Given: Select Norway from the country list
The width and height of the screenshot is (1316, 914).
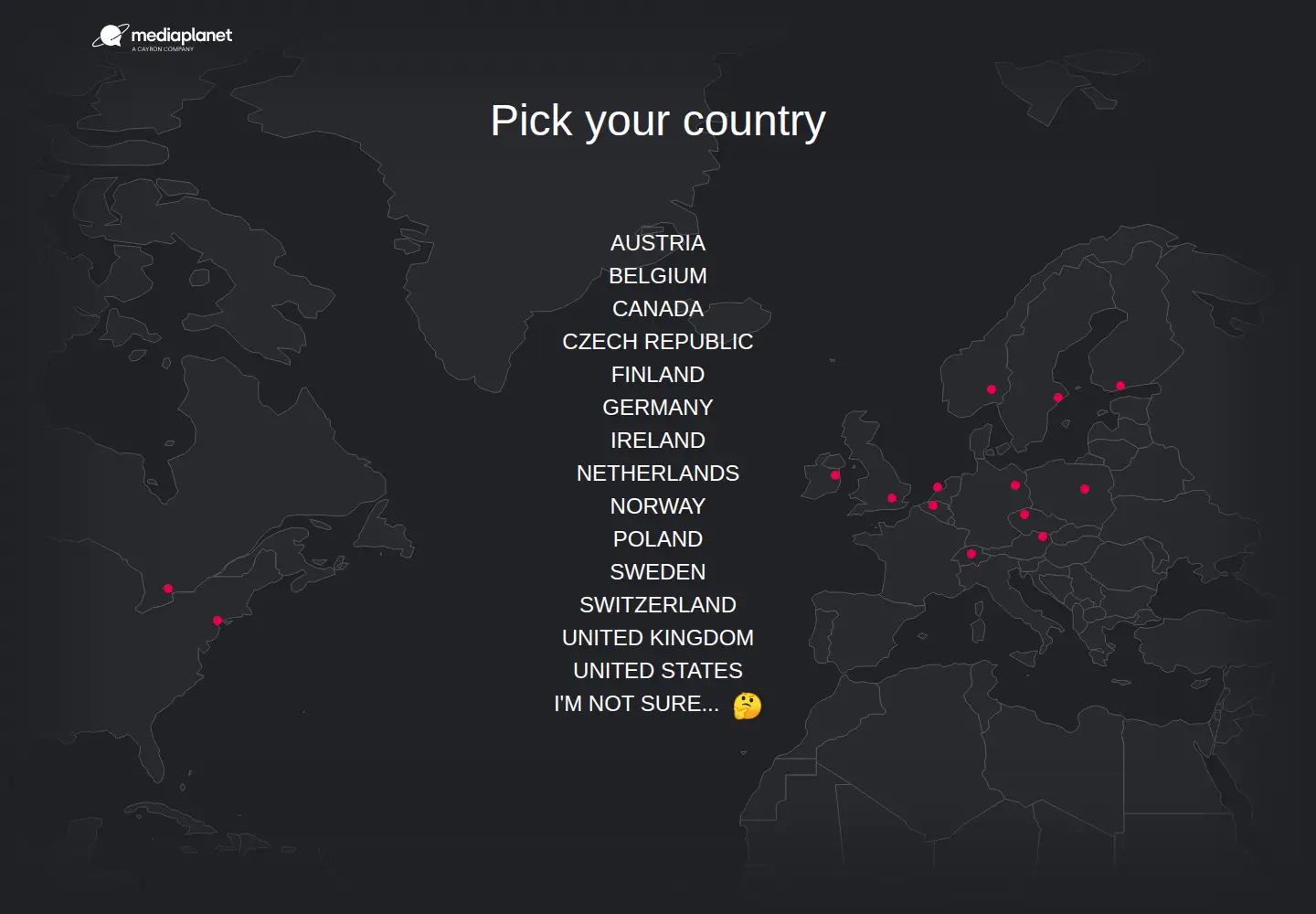Looking at the screenshot, I should coord(658,506).
